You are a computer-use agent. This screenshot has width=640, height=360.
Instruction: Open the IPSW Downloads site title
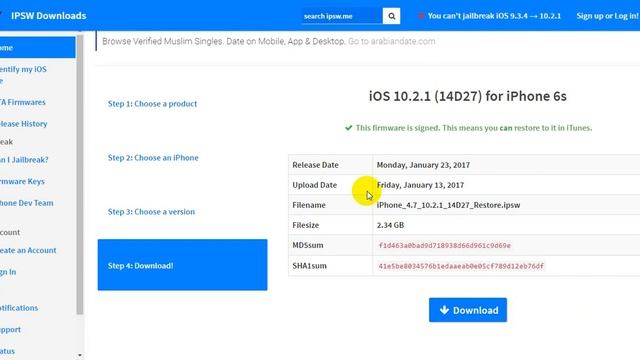click(x=49, y=16)
